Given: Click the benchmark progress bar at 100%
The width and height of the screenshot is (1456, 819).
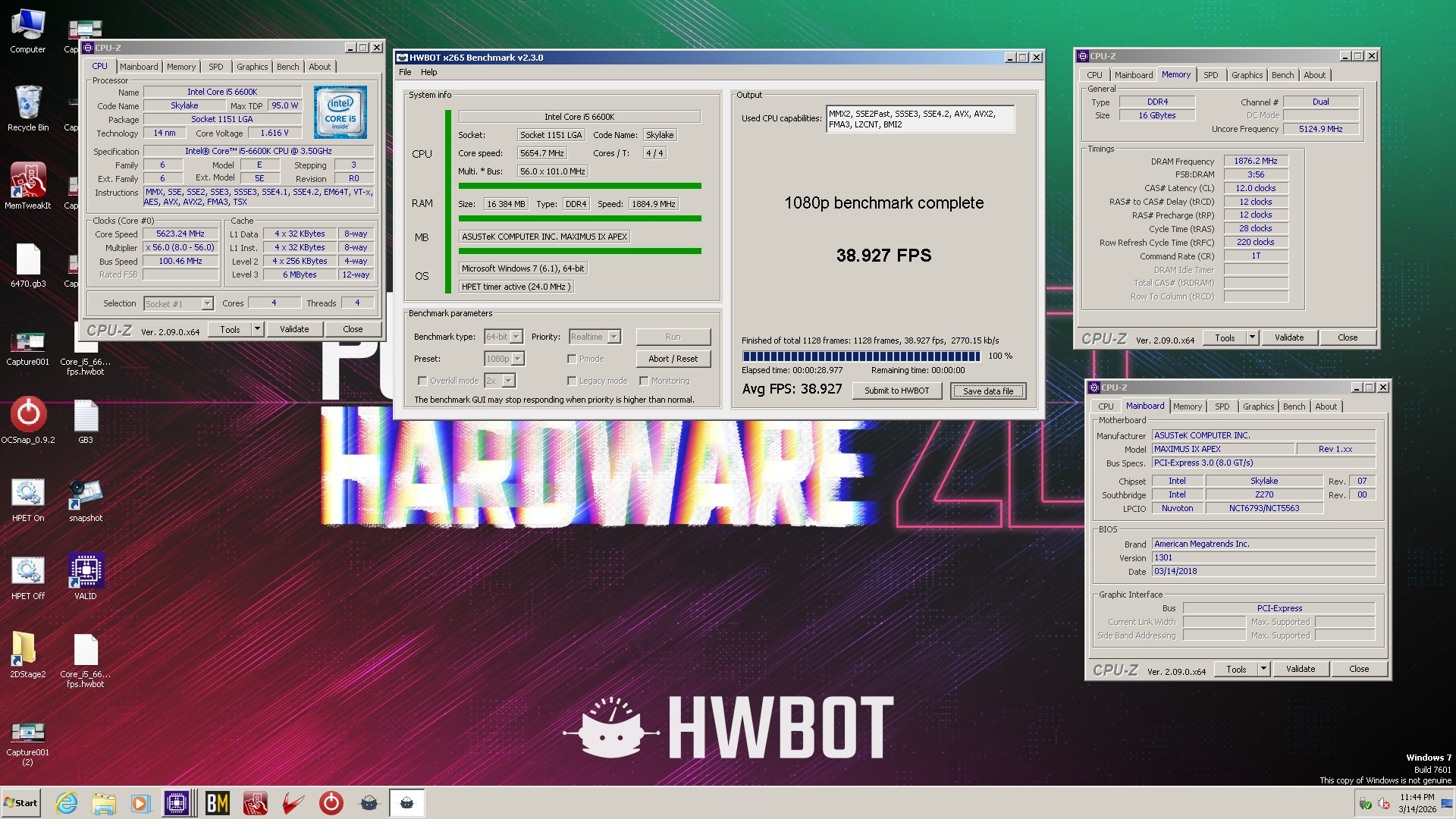Looking at the screenshot, I should [861, 356].
